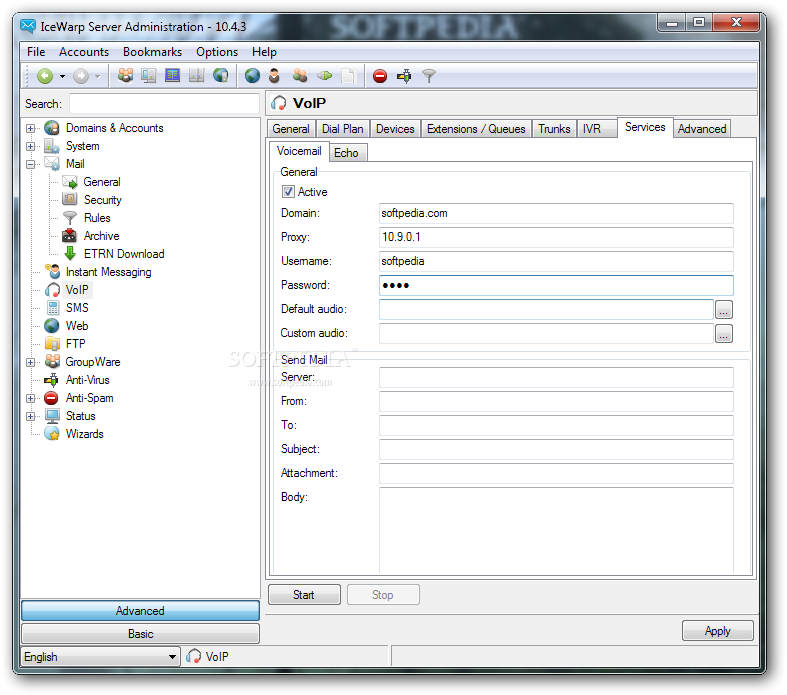Click the green Back arrow in toolbar
Viewport: 787px width, 695px height.
pyautogui.click(x=45, y=76)
